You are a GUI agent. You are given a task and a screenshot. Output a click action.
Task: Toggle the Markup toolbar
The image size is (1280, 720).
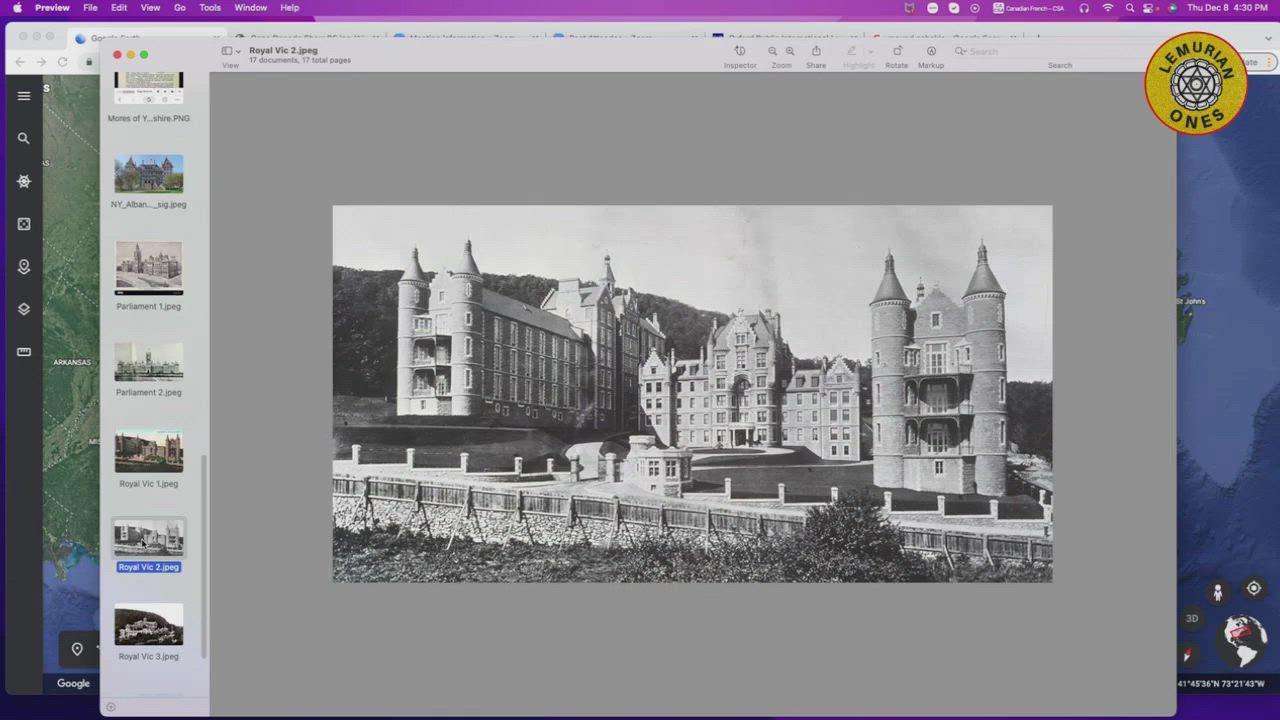[x=931, y=51]
